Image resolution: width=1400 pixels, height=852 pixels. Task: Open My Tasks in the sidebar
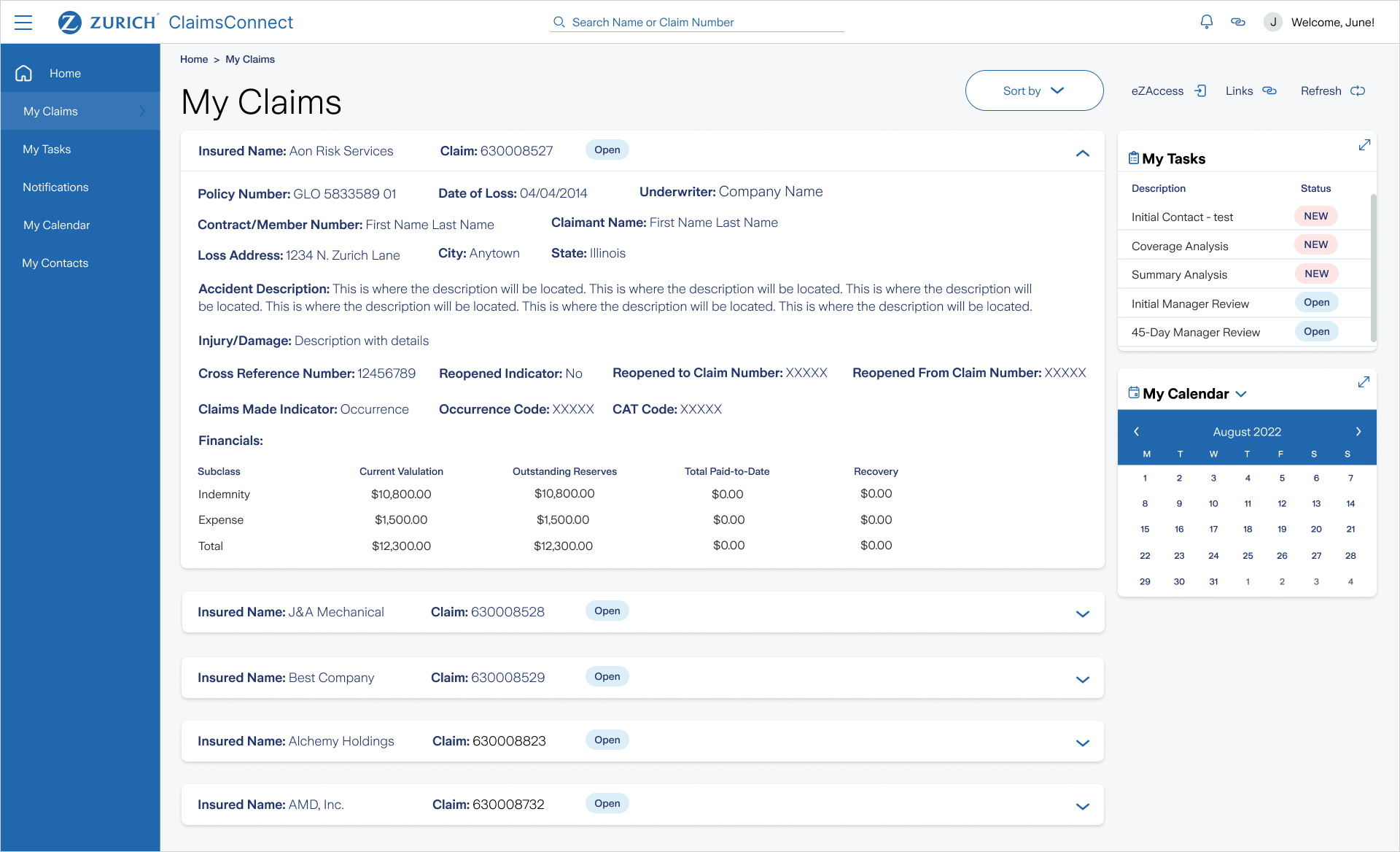point(47,150)
